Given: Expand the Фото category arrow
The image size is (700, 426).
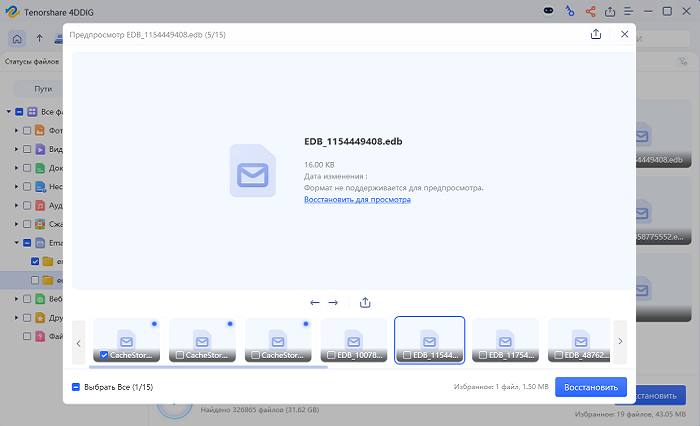Looking at the screenshot, I should click(17, 130).
